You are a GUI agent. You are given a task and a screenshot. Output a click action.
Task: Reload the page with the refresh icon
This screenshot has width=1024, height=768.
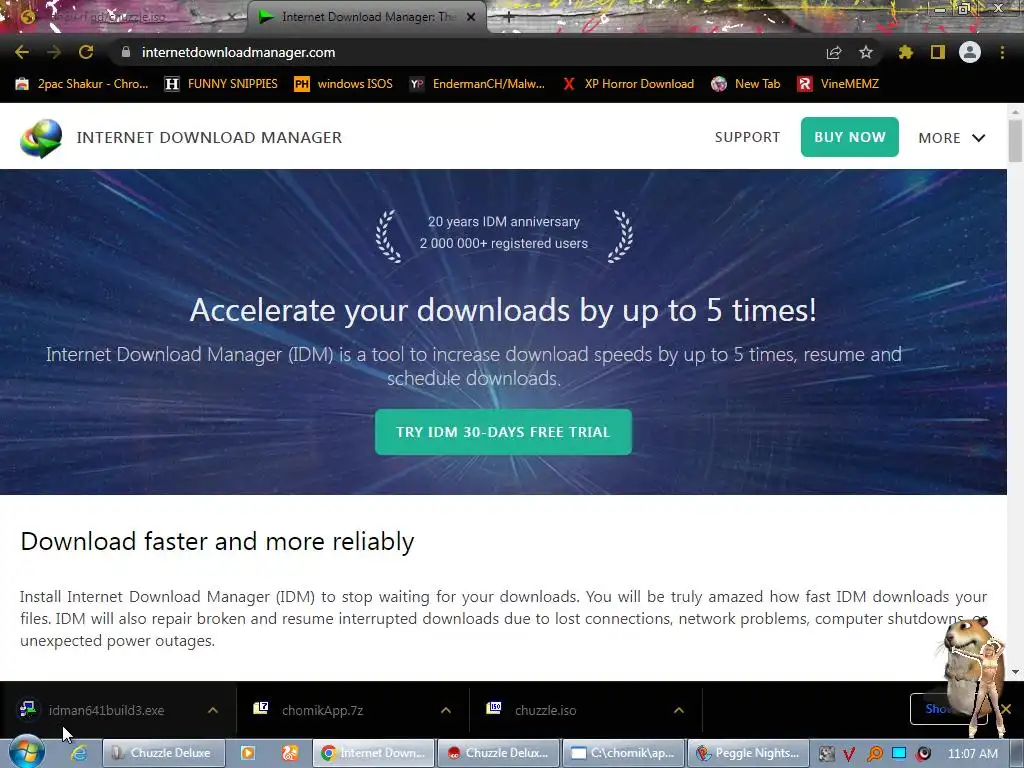tap(86, 52)
